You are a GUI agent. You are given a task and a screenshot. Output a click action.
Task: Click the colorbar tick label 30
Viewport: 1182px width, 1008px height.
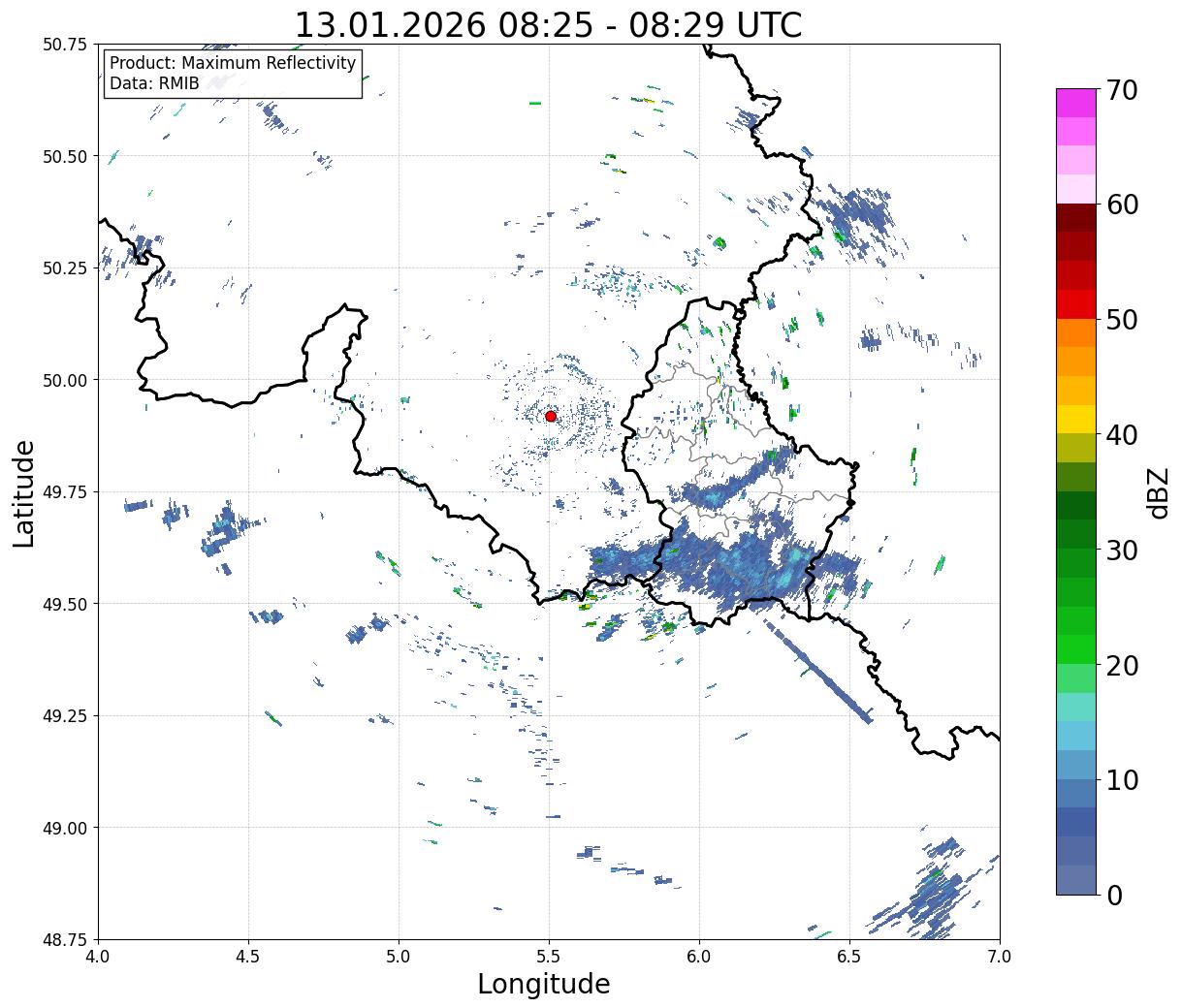point(1122,550)
